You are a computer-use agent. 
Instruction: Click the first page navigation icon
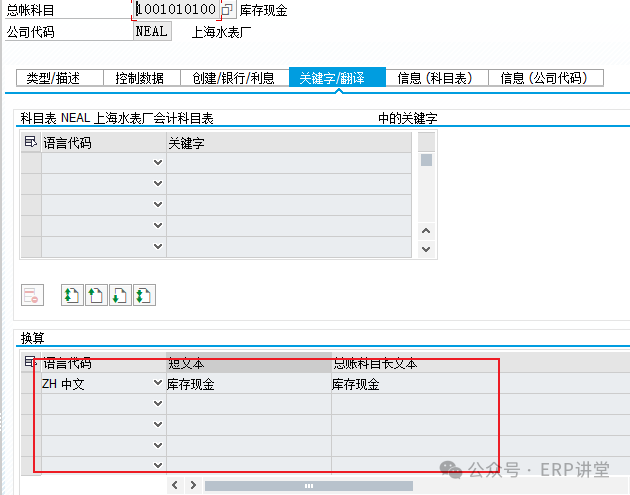[71, 295]
